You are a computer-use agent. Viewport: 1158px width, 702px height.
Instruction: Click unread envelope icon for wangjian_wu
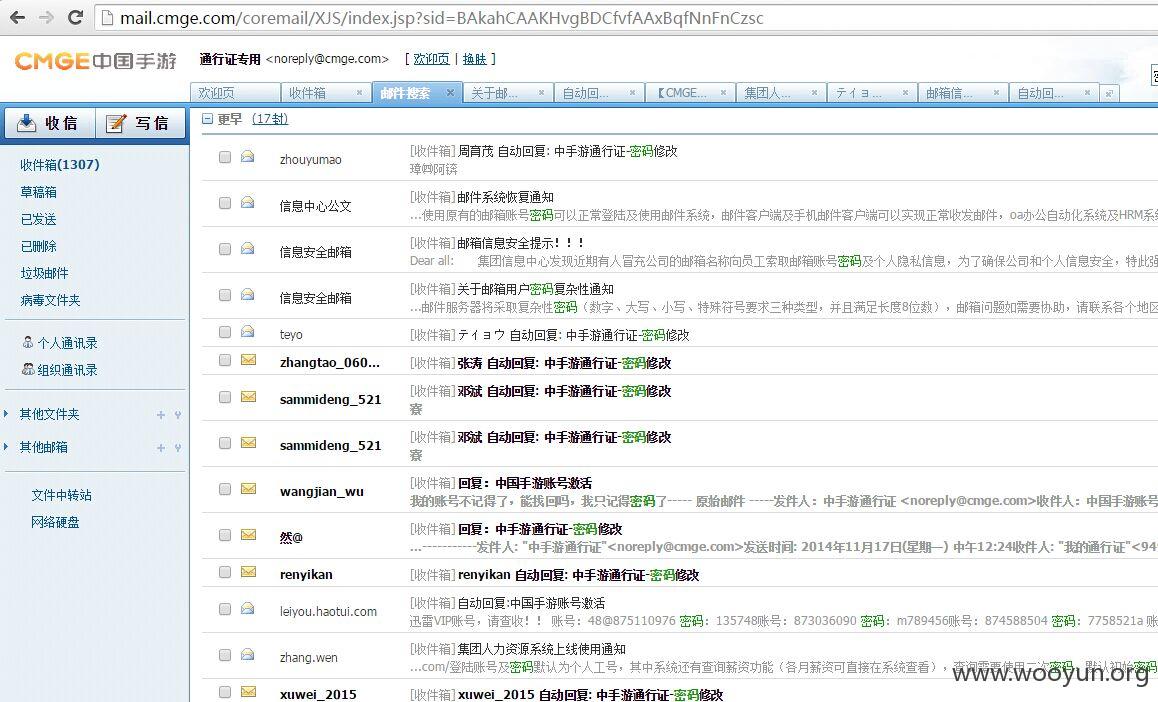pyautogui.click(x=248, y=489)
